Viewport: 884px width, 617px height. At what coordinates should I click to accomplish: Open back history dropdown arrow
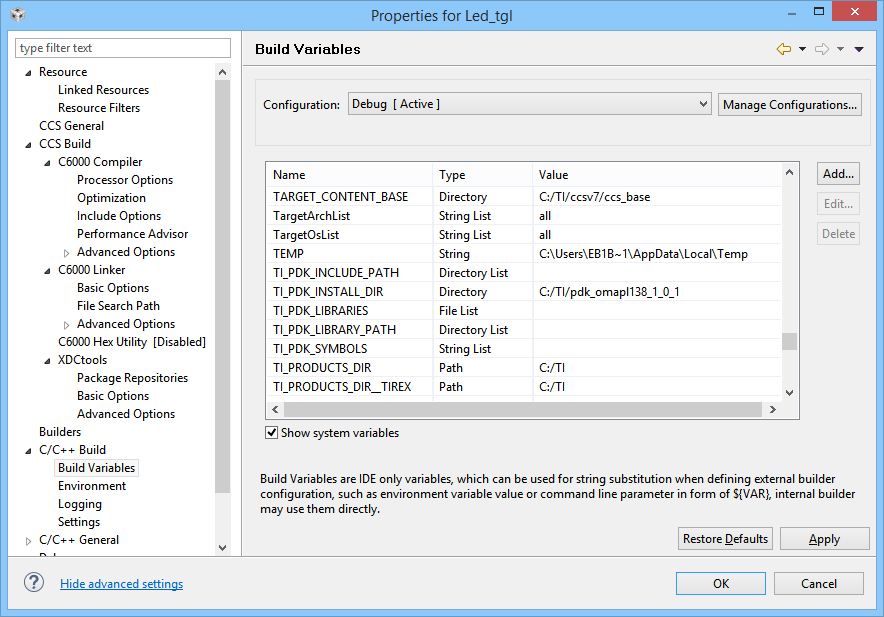tap(802, 49)
